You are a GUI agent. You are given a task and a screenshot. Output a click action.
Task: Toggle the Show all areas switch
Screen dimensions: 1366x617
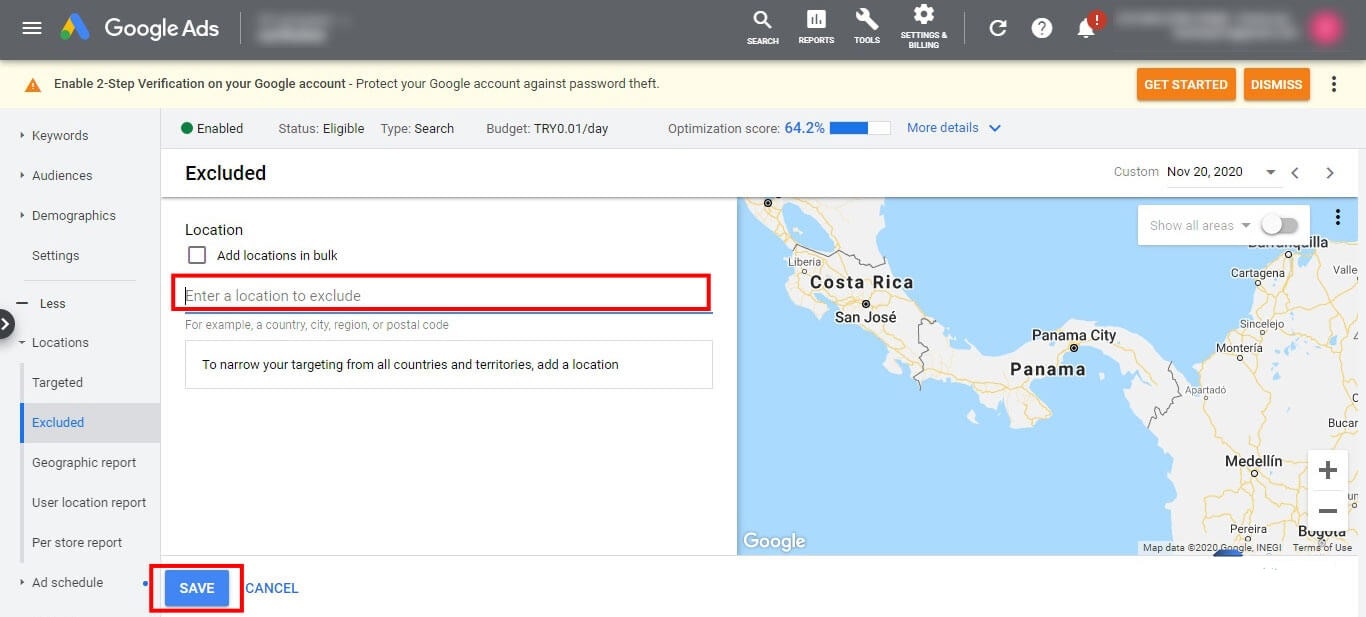click(x=1279, y=225)
